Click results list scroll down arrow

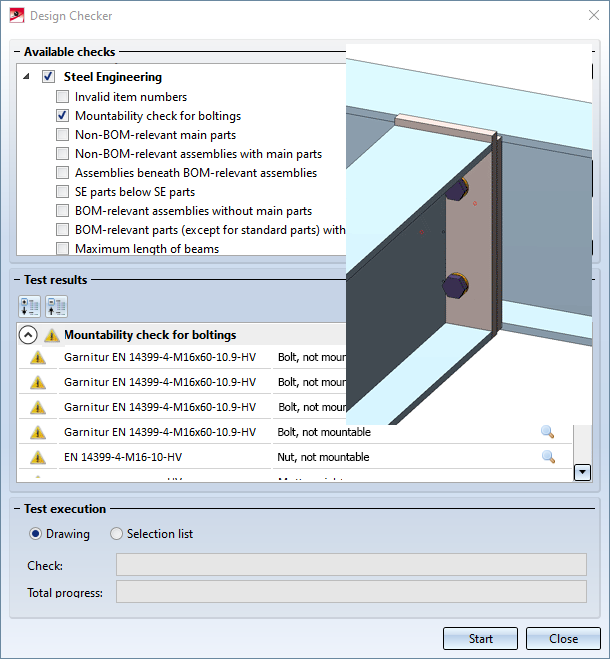pos(582,472)
